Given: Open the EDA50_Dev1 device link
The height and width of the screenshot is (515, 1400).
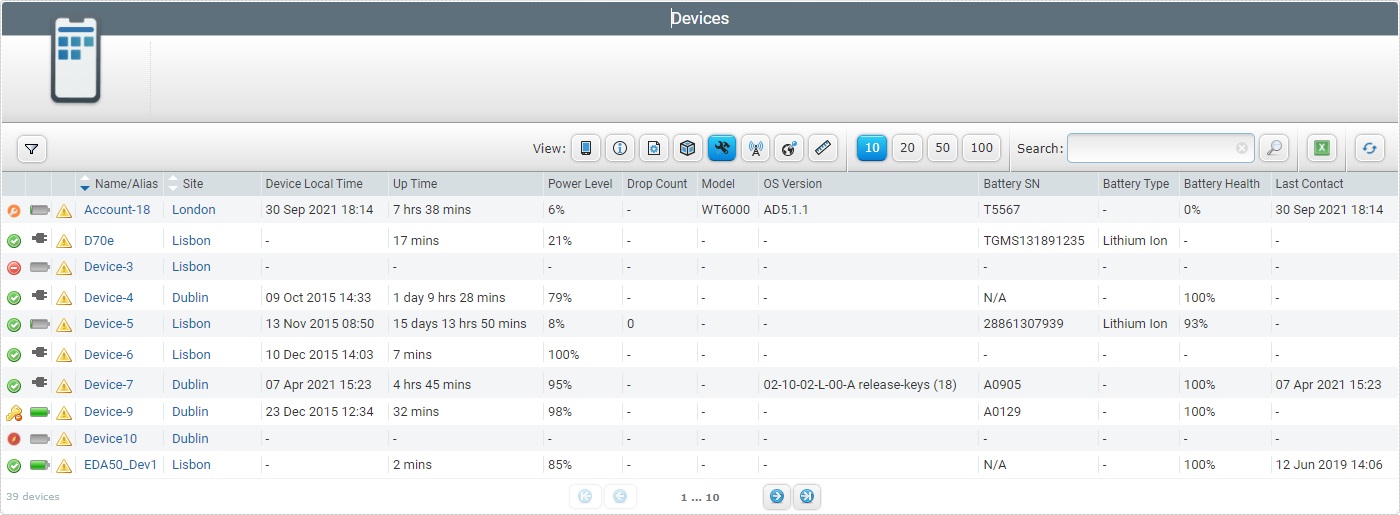Looking at the screenshot, I should point(121,465).
